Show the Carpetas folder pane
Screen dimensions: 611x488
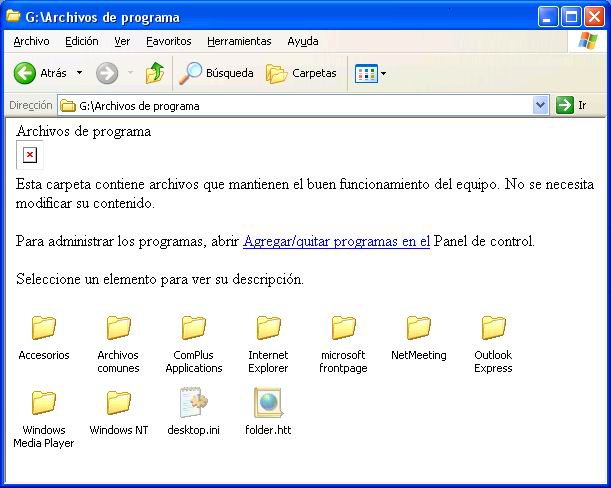(301, 73)
